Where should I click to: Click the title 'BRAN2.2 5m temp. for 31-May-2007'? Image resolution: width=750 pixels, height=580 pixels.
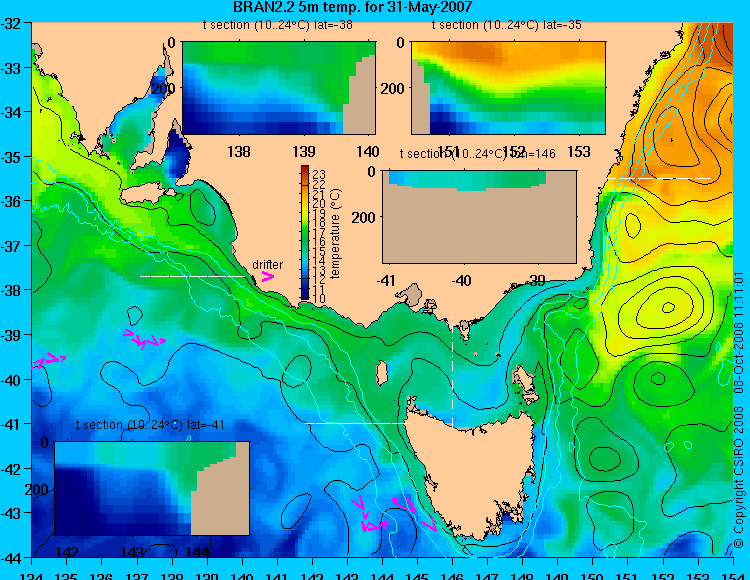(x=352, y=7)
